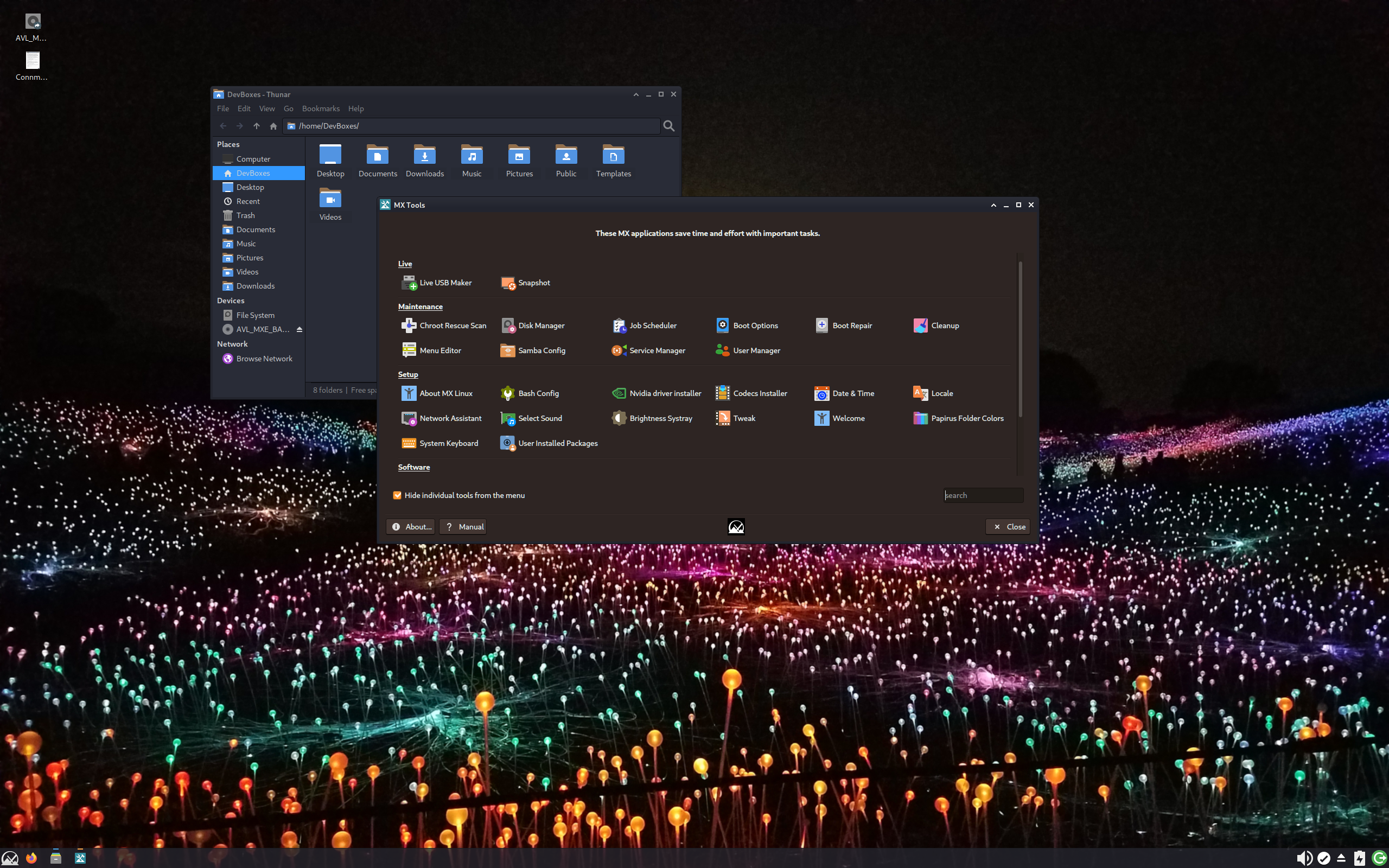This screenshot has height=868, width=1389.
Task: Click the MX Tools vertical scrollbar
Action: tap(1020, 339)
